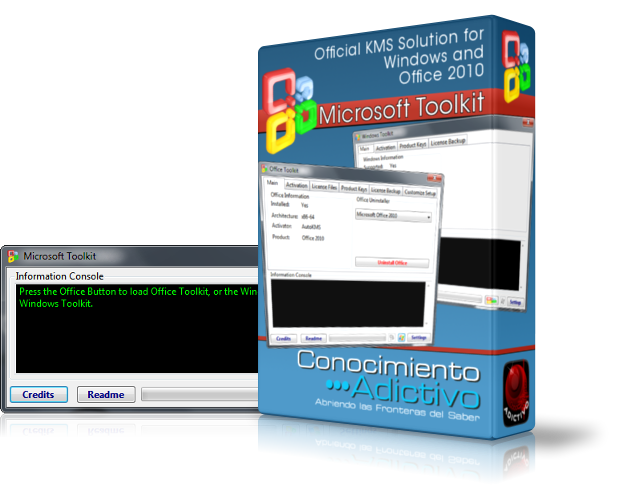This screenshot has height=497, width=623.
Task: Click the Information Console label in Microsoft Toolkit
Action: click(60, 276)
